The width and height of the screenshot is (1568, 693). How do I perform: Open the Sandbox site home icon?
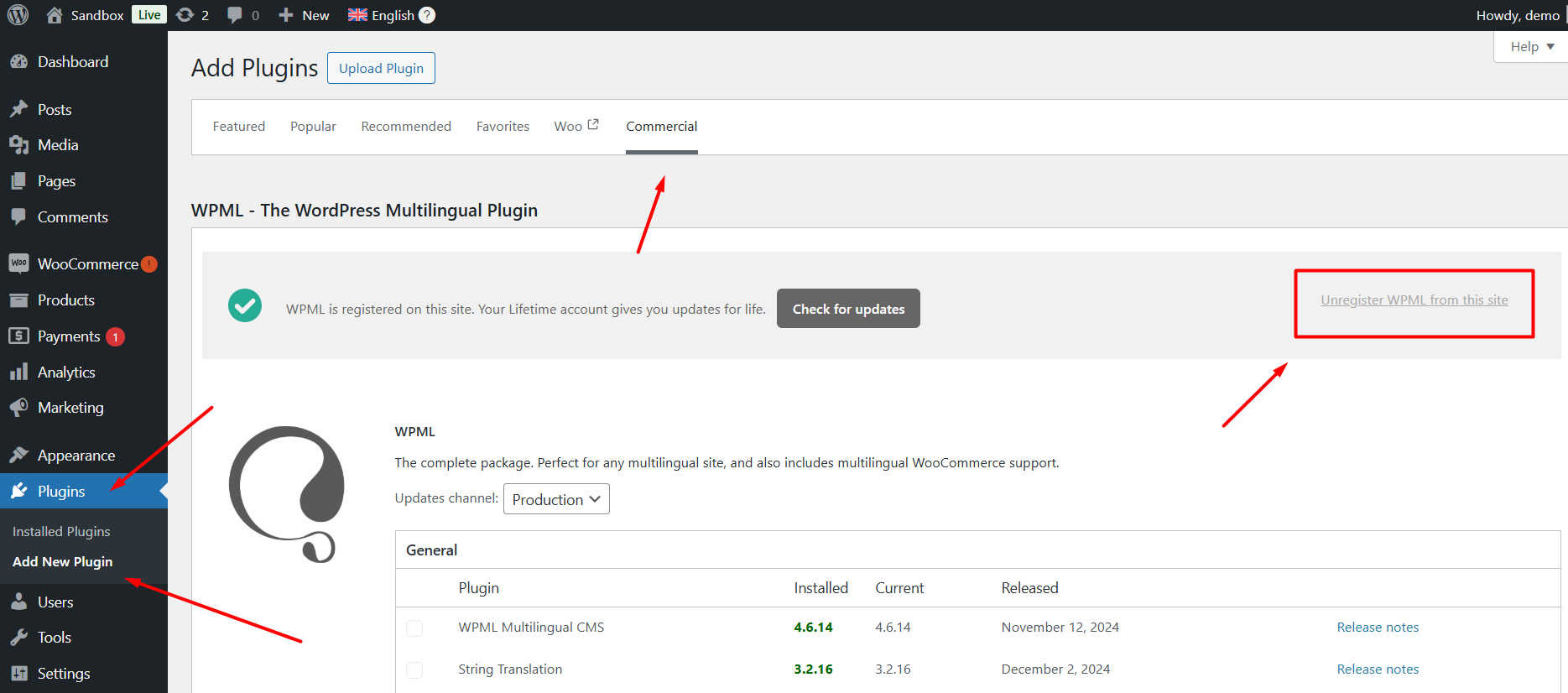point(55,15)
